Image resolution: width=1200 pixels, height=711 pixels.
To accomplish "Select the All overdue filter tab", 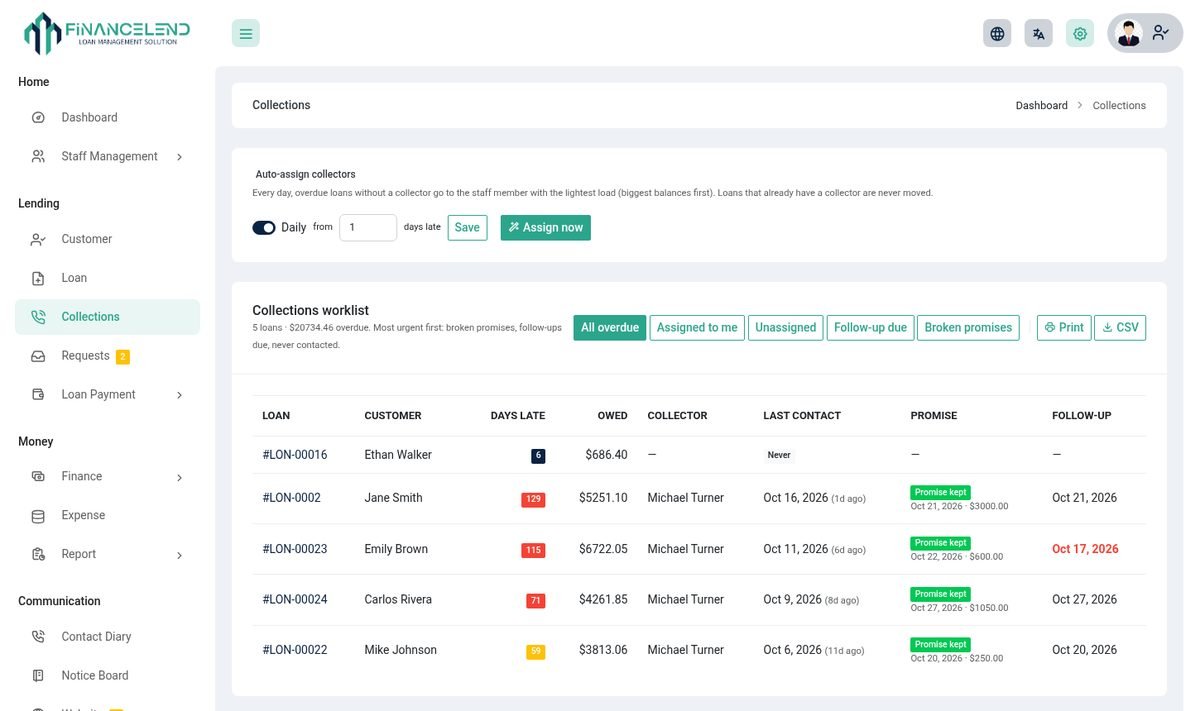I will [610, 328].
